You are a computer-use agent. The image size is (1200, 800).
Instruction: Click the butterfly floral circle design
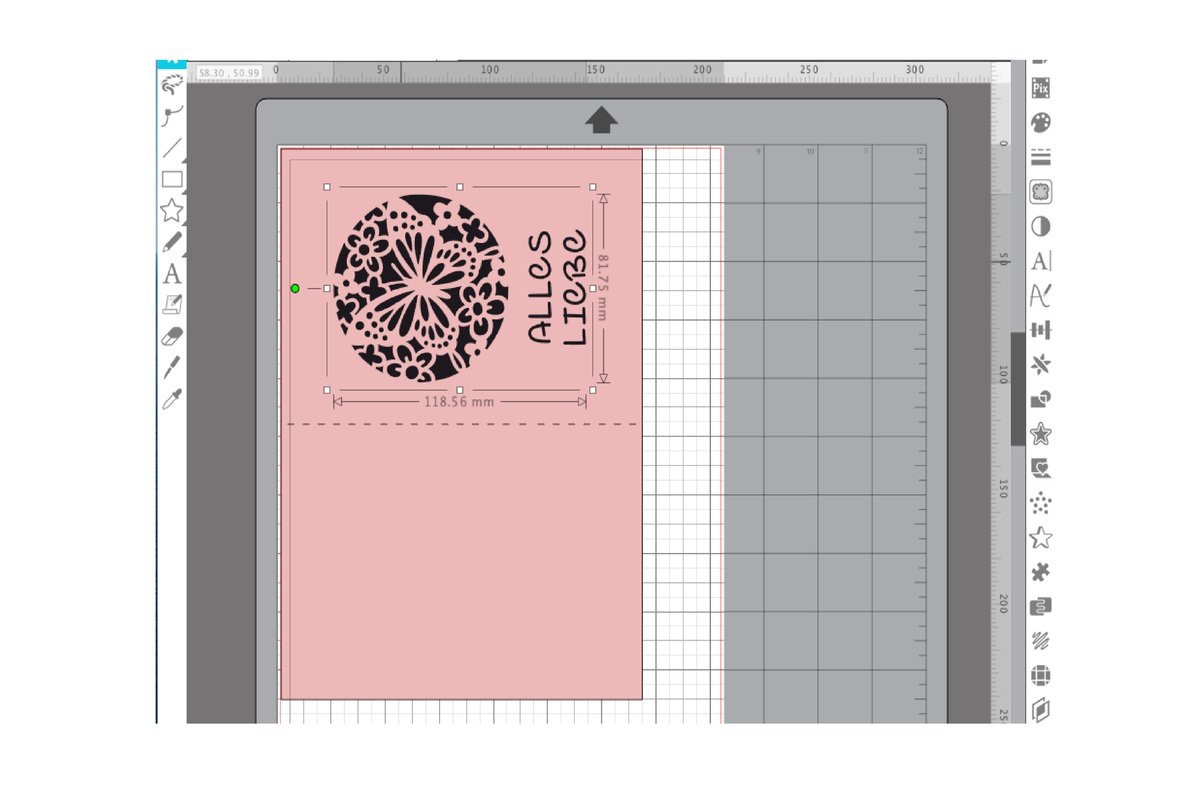pos(420,288)
